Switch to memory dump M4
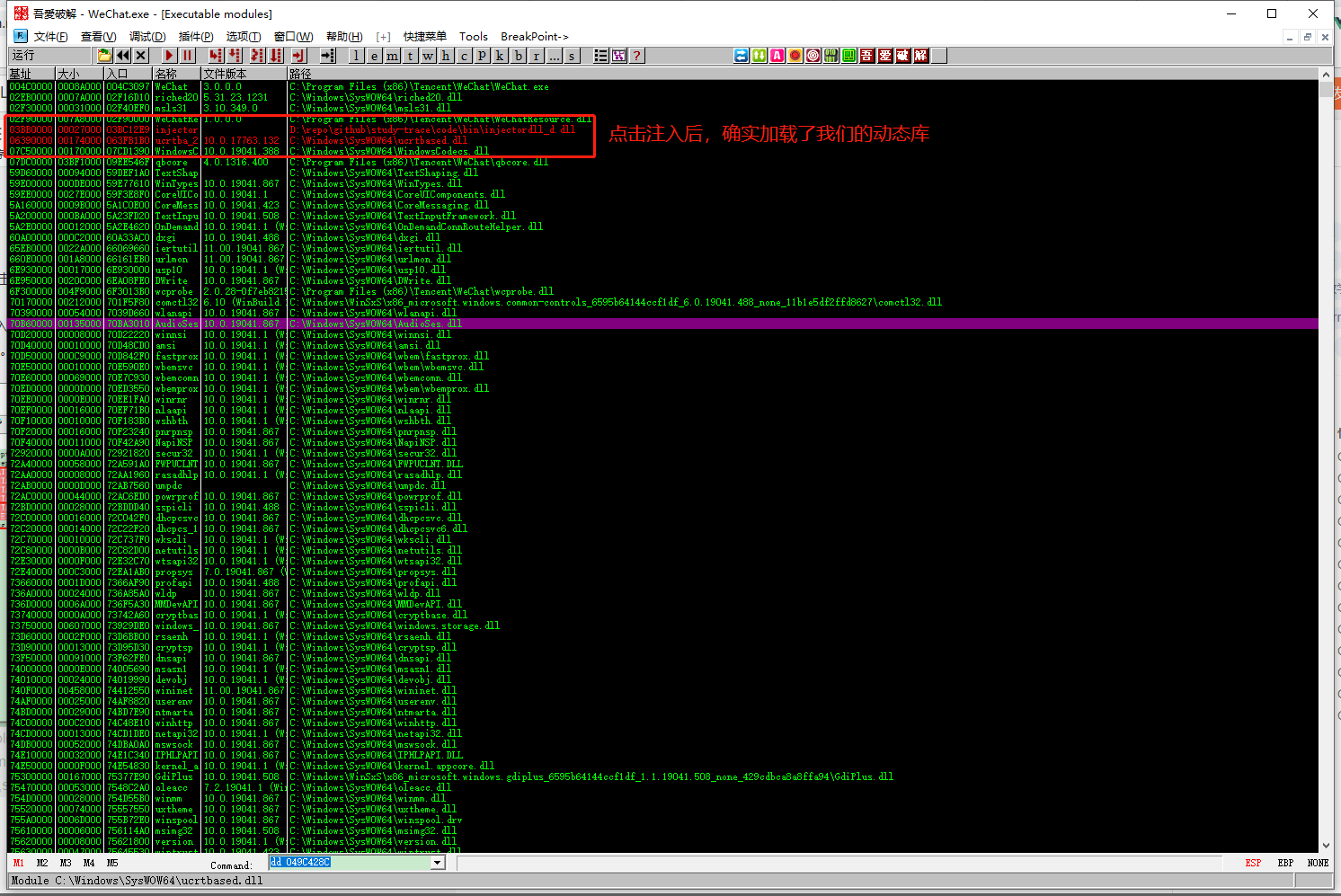This screenshot has height=896, width=1341. click(89, 863)
